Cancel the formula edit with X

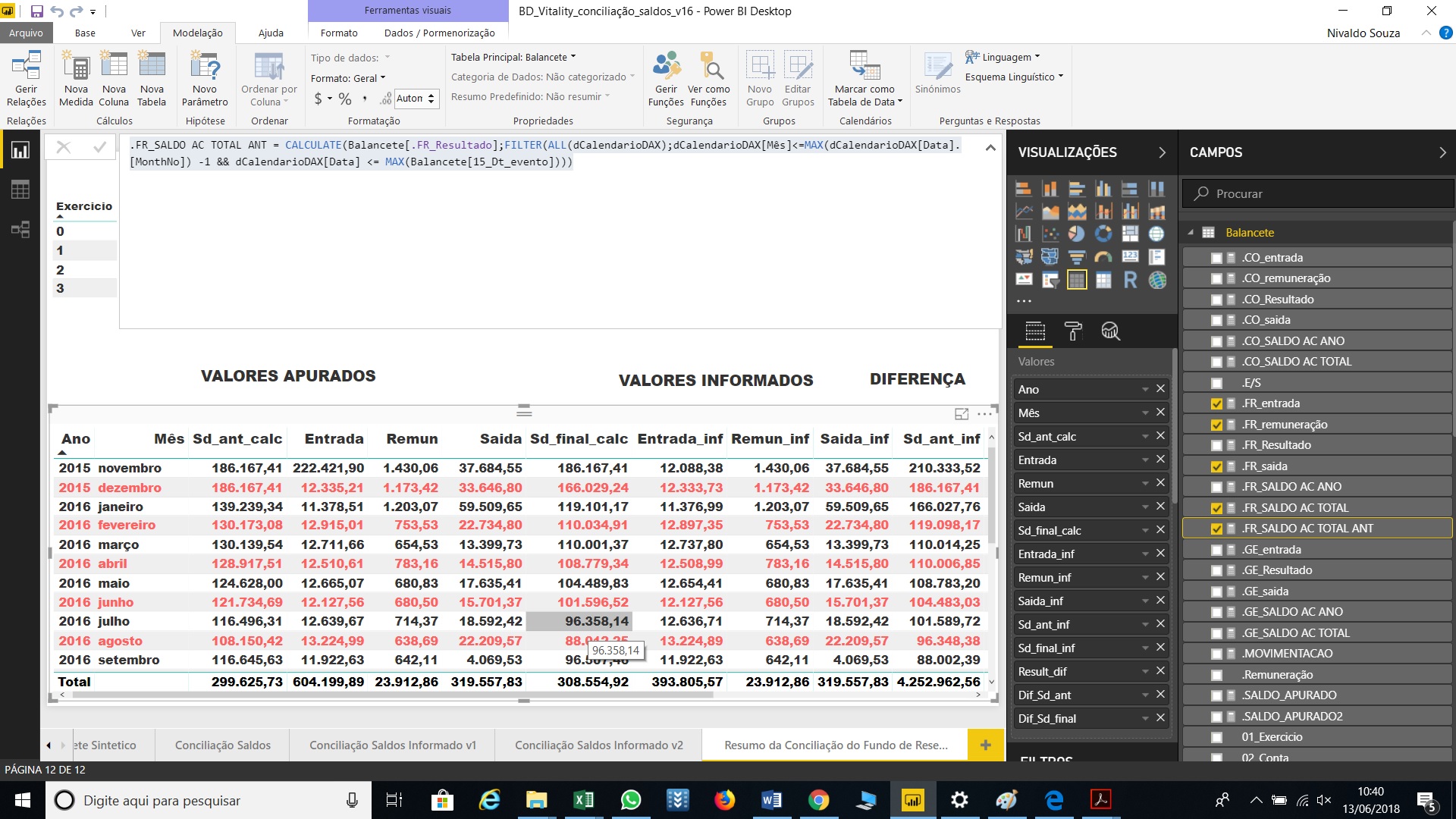click(x=64, y=147)
